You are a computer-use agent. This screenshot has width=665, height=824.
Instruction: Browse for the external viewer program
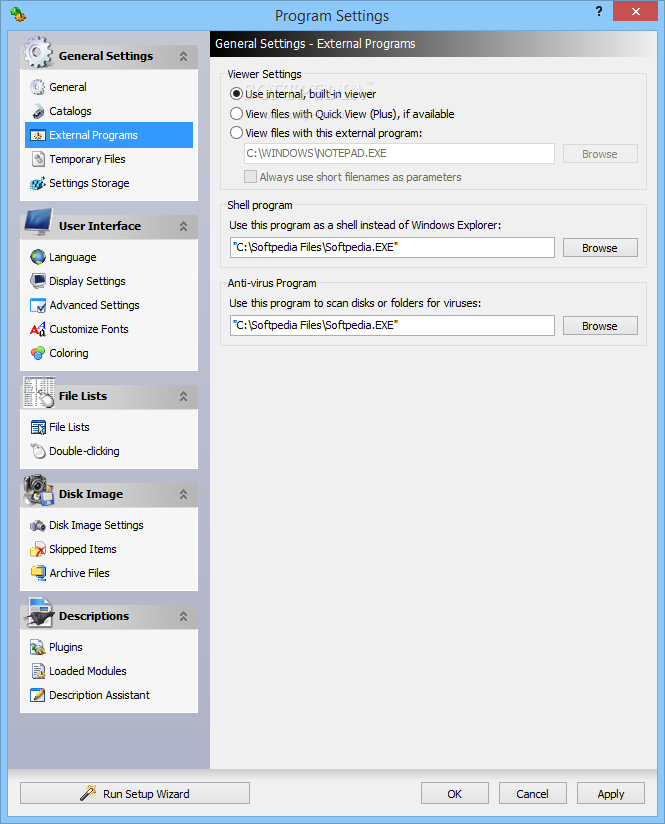[x=600, y=154]
